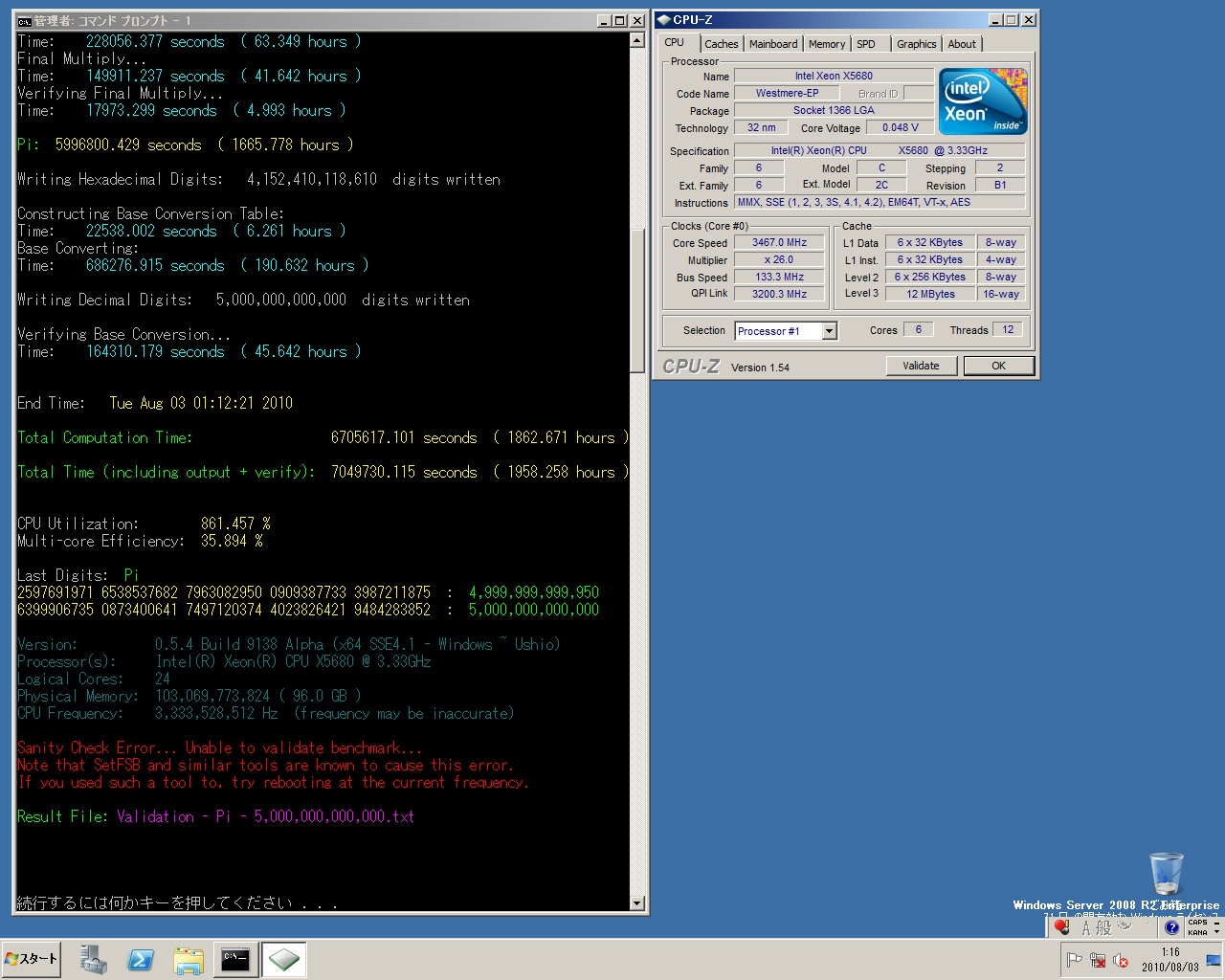This screenshot has height=980, width=1225.
Task: Open the Mainboard tab in CPU-Z
Action: [x=772, y=44]
